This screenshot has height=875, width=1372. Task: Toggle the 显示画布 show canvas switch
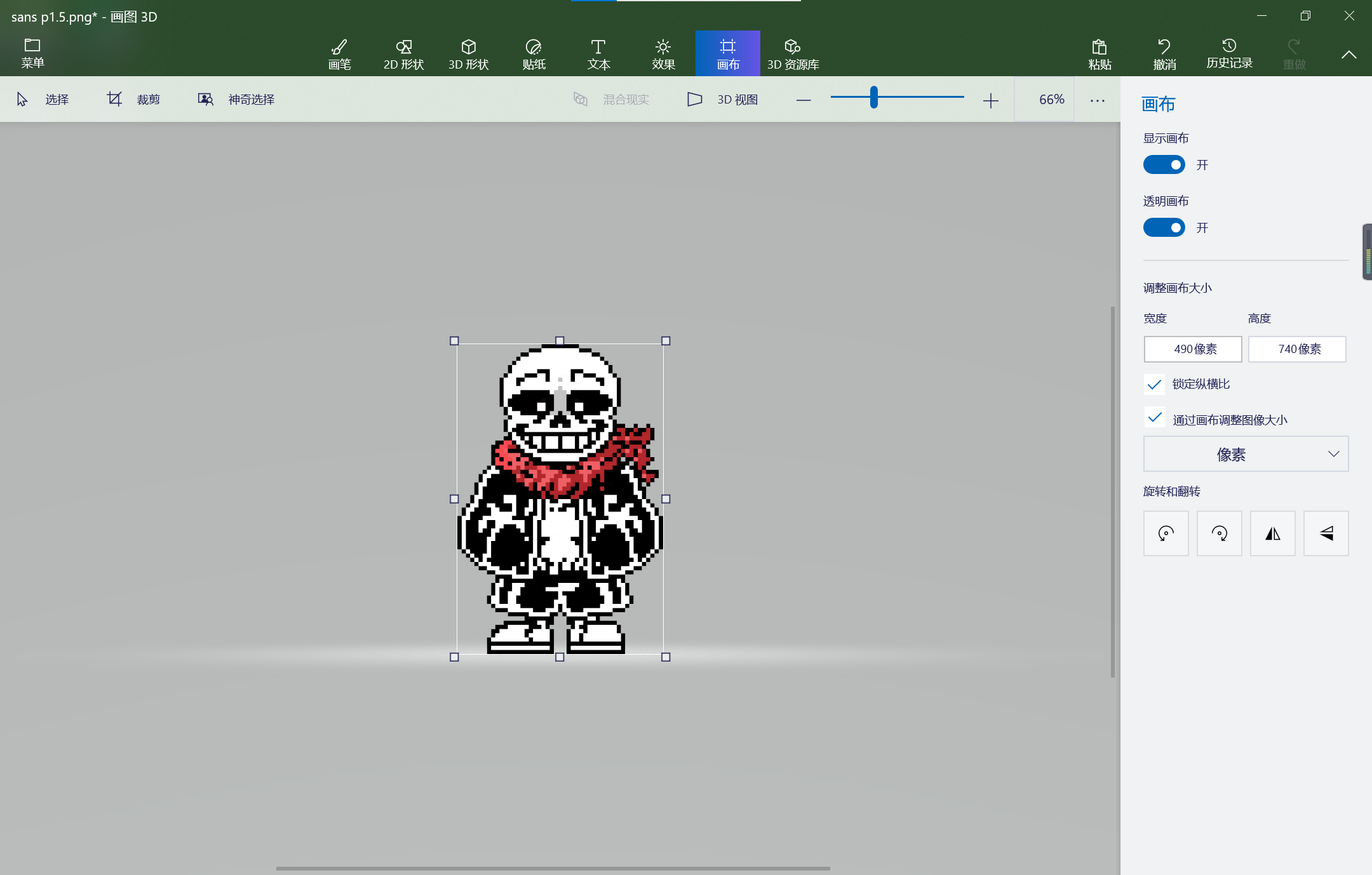coord(1164,164)
